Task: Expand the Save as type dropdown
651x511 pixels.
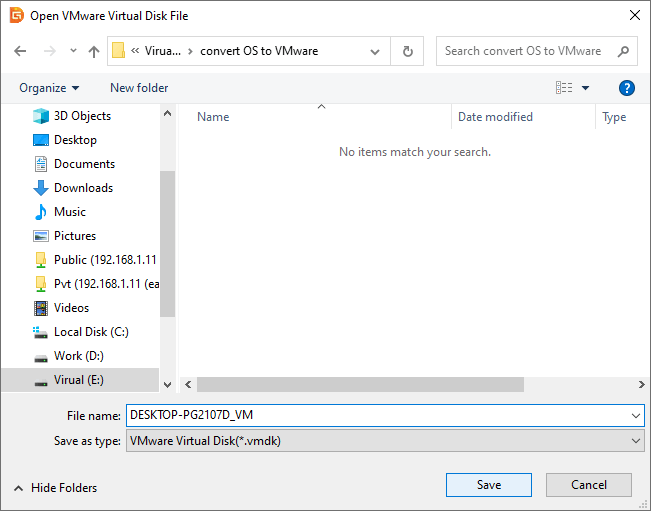Action: click(x=637, y=441)
